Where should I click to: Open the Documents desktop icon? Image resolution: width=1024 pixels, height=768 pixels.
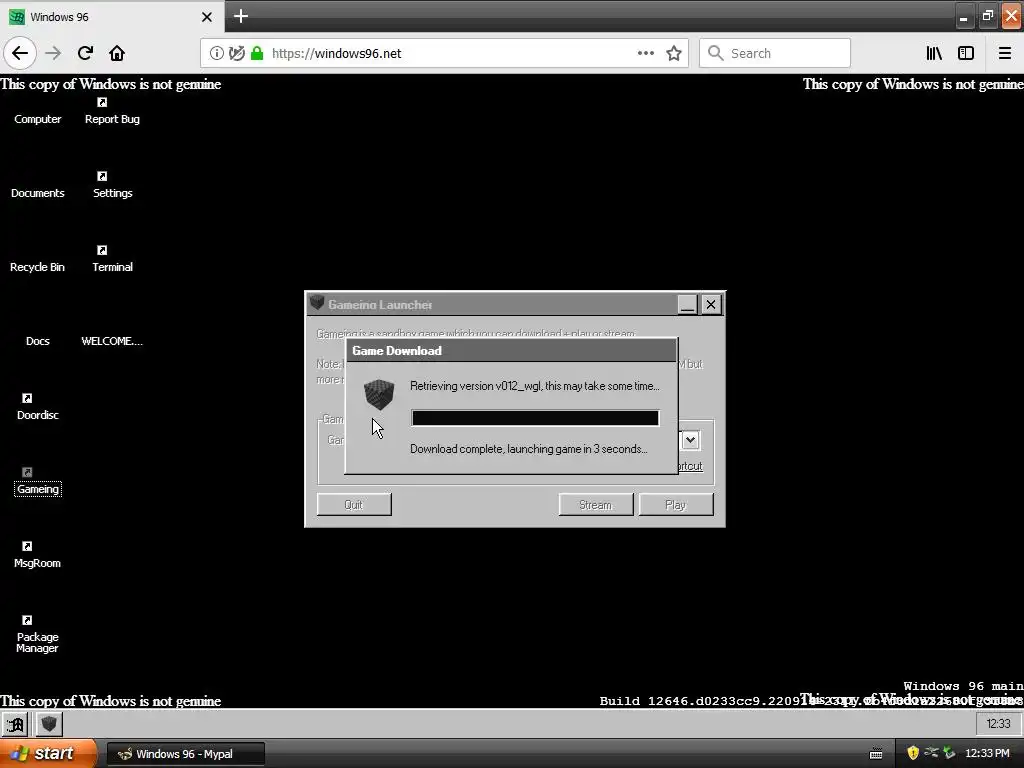coord(37,193)
